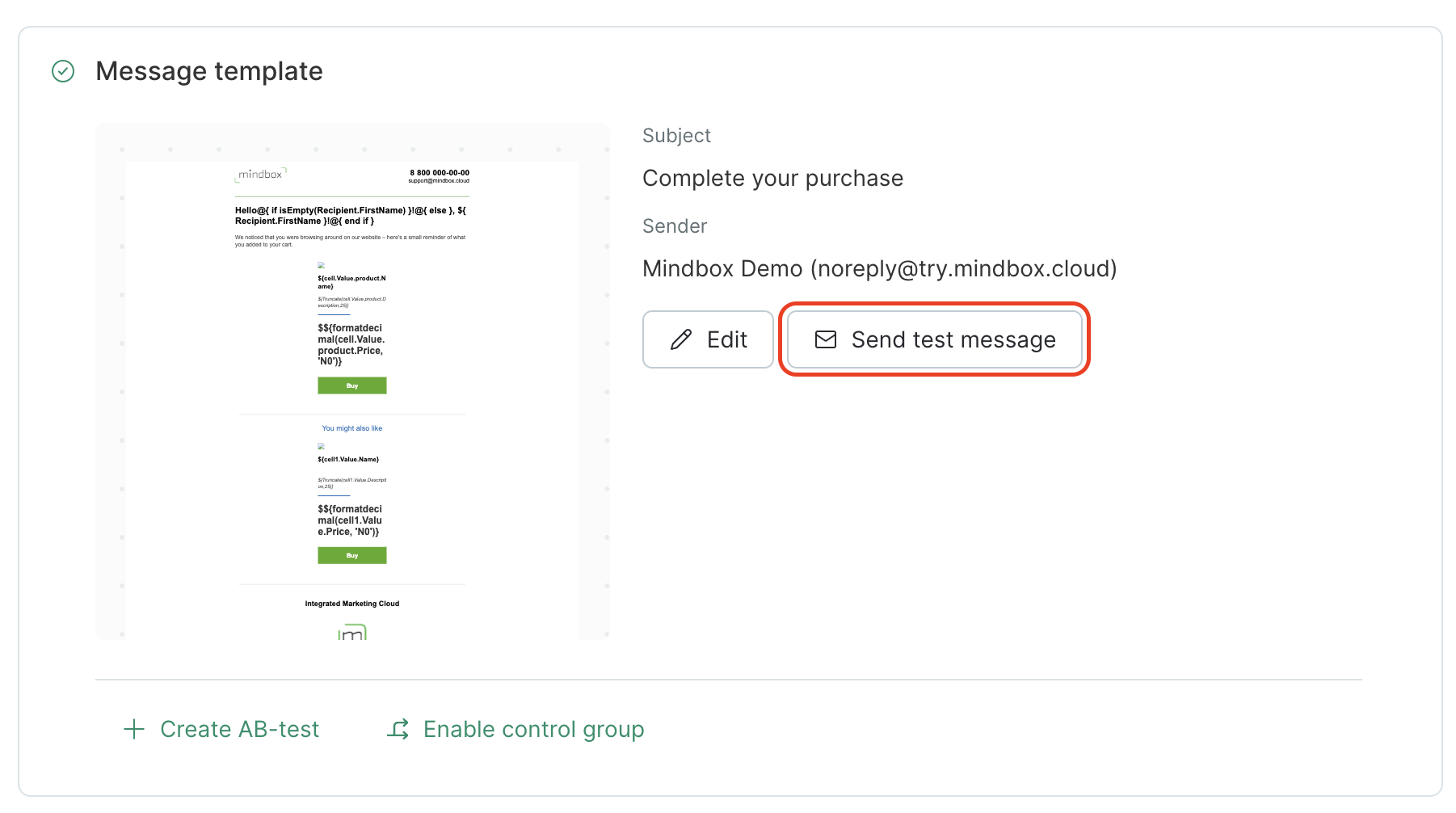Click the mindbox logo in email preview
Viewport: 1456px width, 813px height.
260,175
